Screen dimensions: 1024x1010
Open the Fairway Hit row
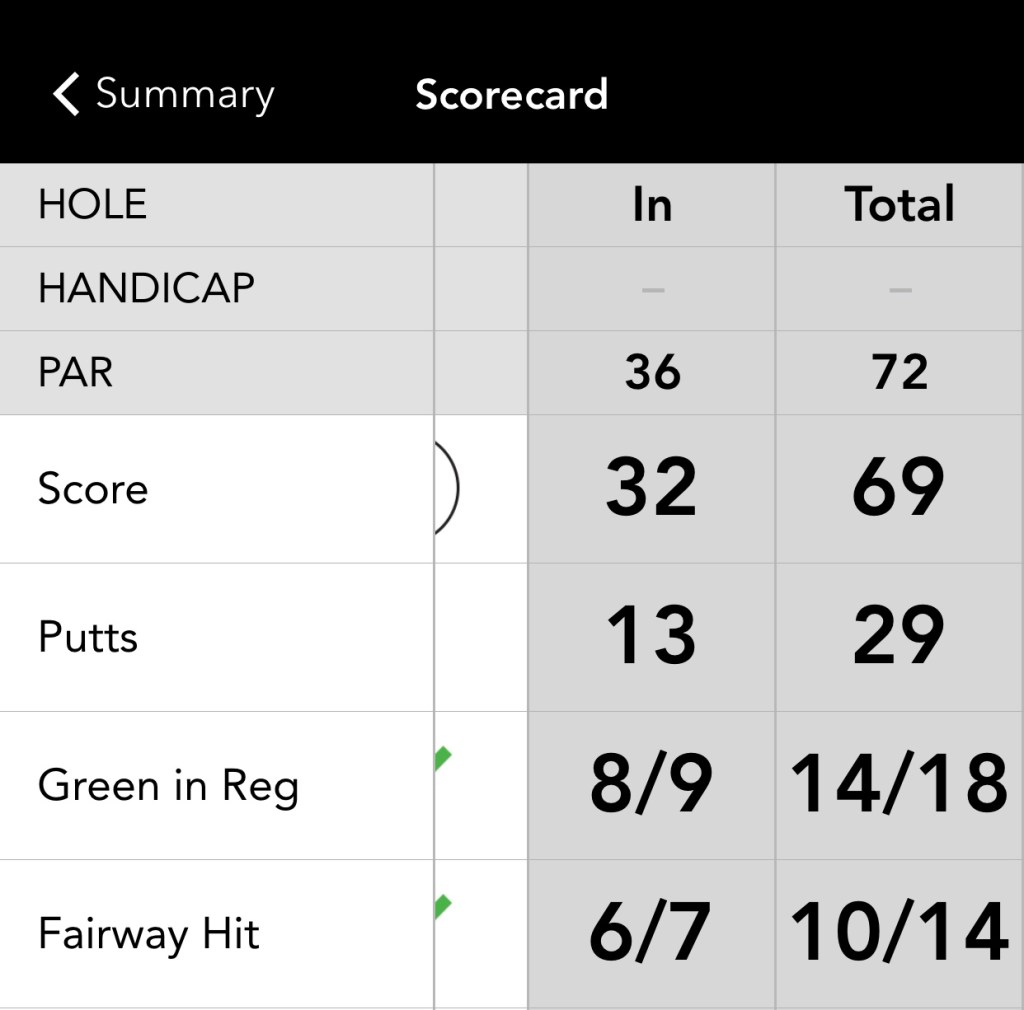pos(149,934)
